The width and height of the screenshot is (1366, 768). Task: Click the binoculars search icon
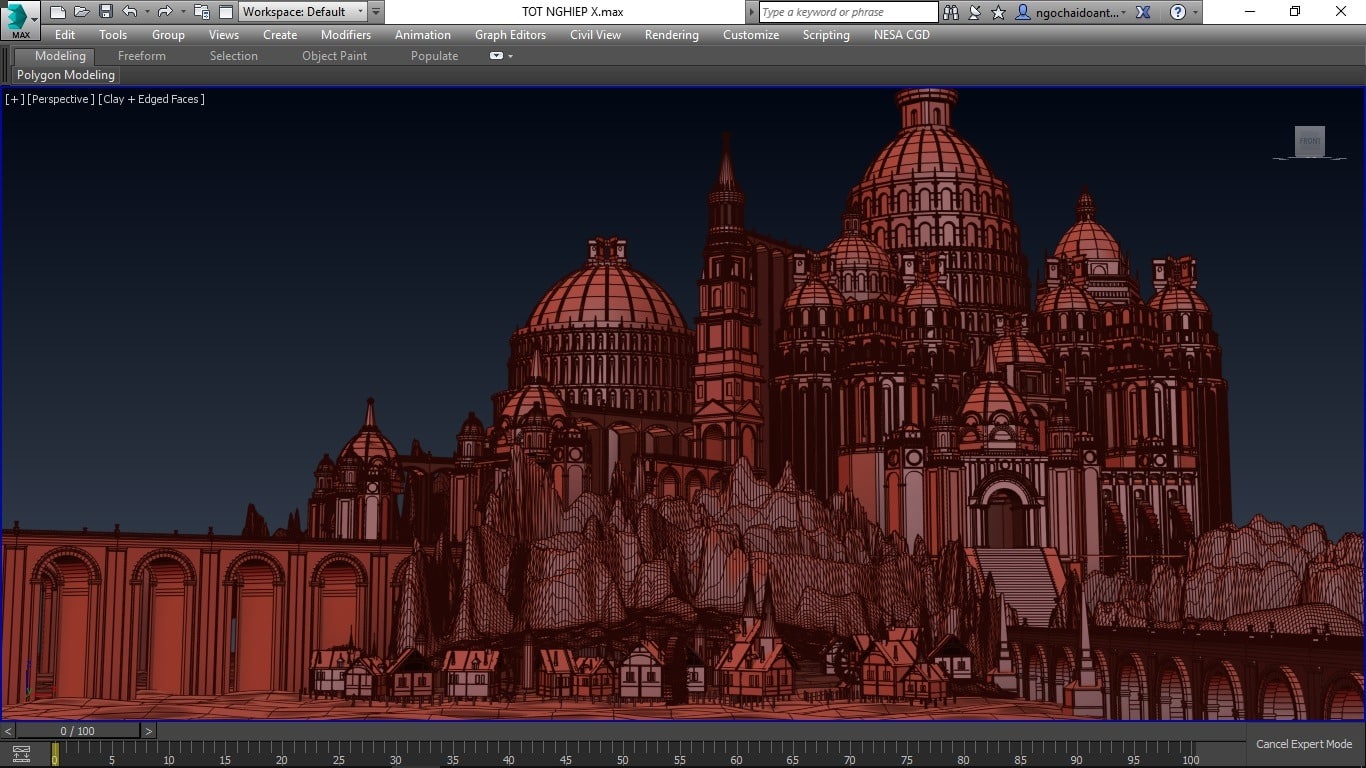coord(951,12)
